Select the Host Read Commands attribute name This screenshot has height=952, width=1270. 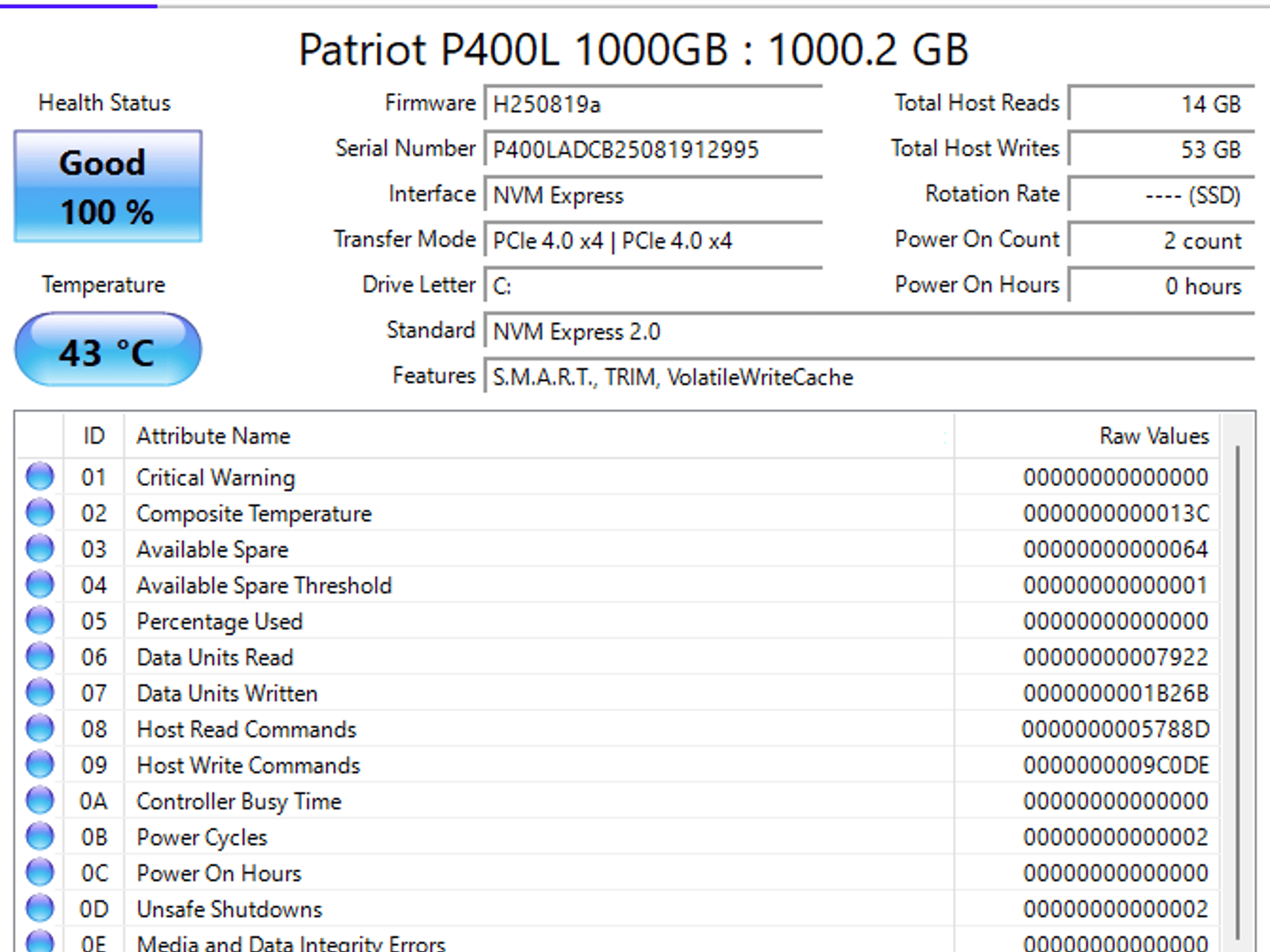[247, 729]
